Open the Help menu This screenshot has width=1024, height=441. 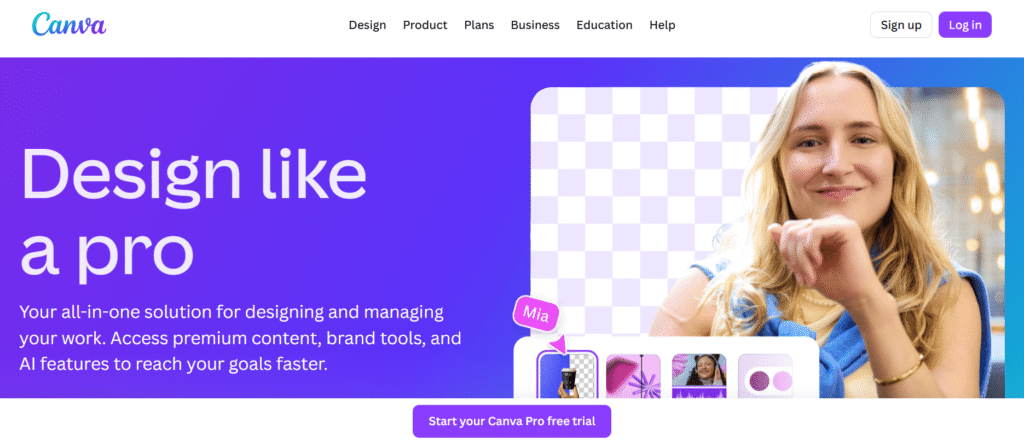(x=662, y=25)
